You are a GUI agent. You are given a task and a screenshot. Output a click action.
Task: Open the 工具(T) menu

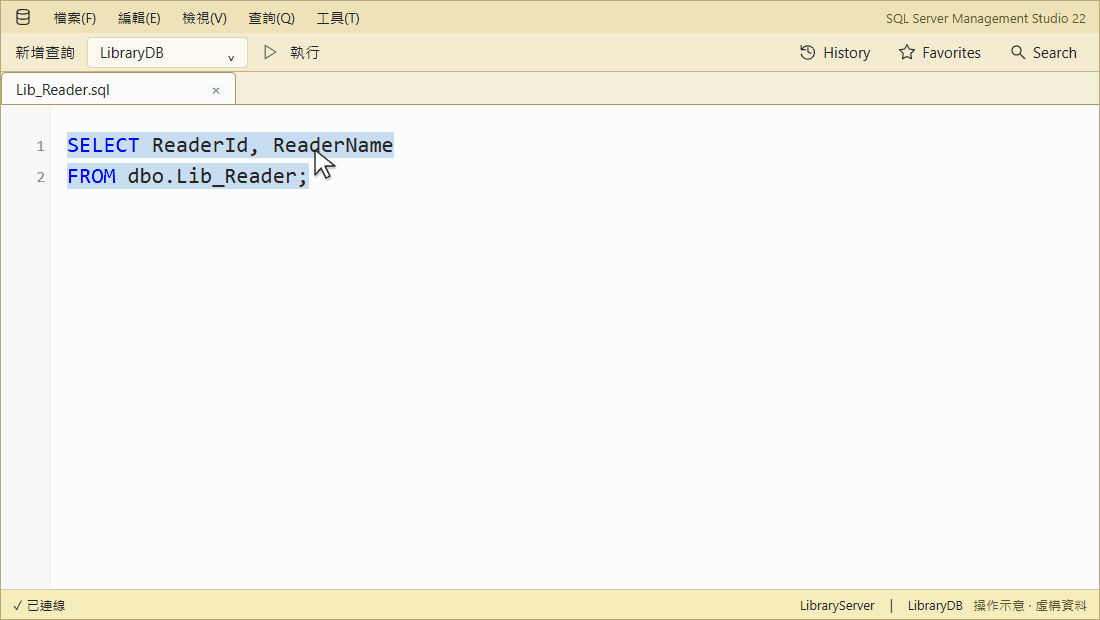point(337,18)
